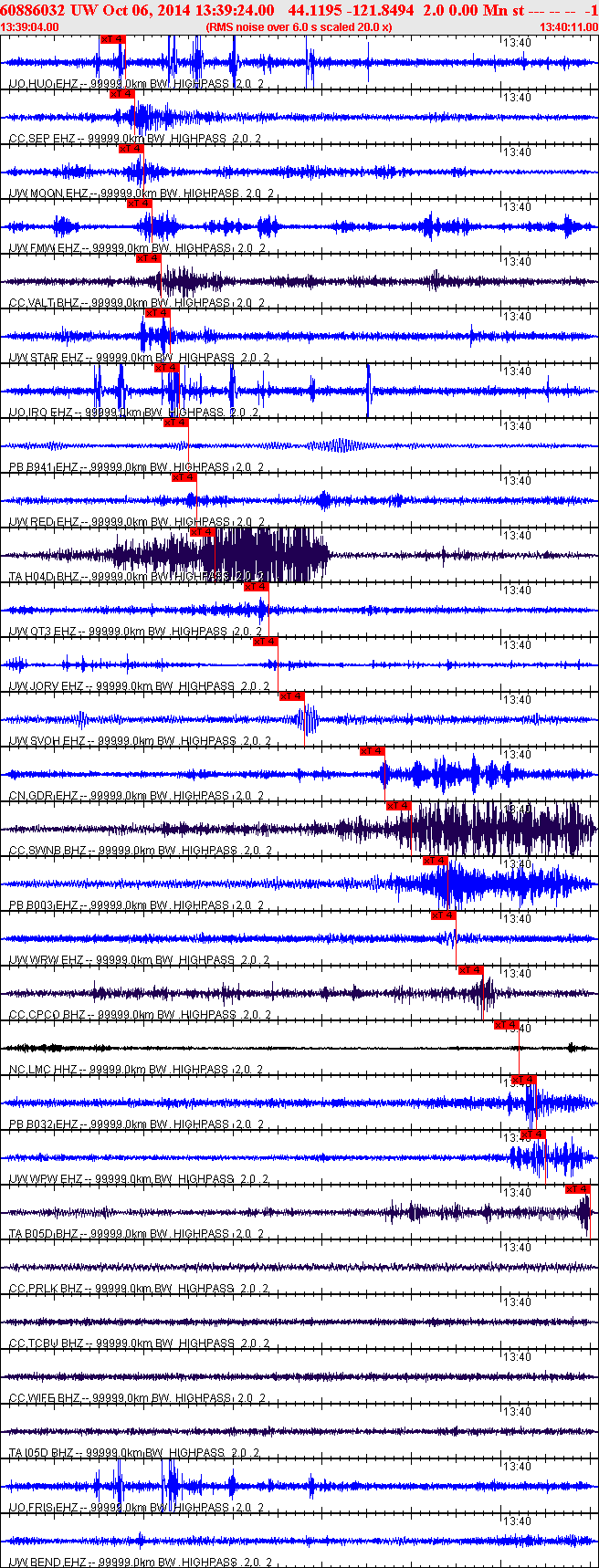Select the CC WIFE BHZ station label
Image resolution: width=599 pixels, height=1568 pixels.
[137, 1397]
